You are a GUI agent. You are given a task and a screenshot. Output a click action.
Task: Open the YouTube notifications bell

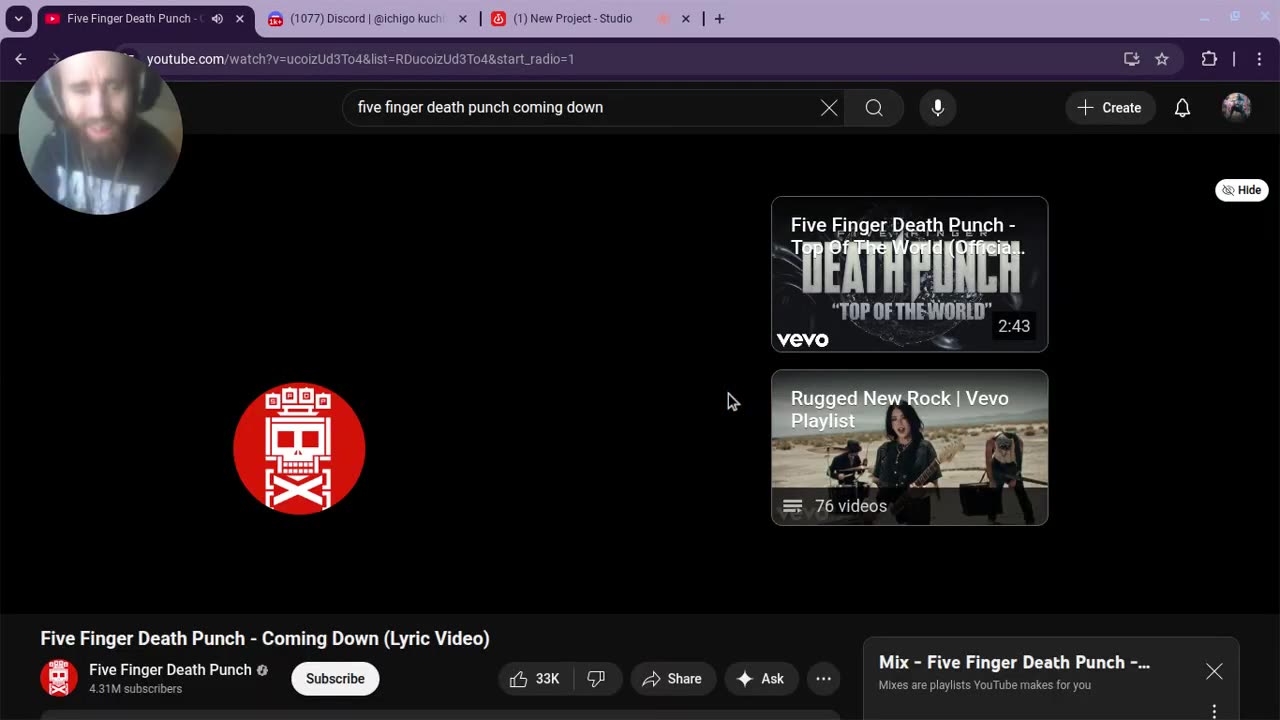tap(1182, 108)
